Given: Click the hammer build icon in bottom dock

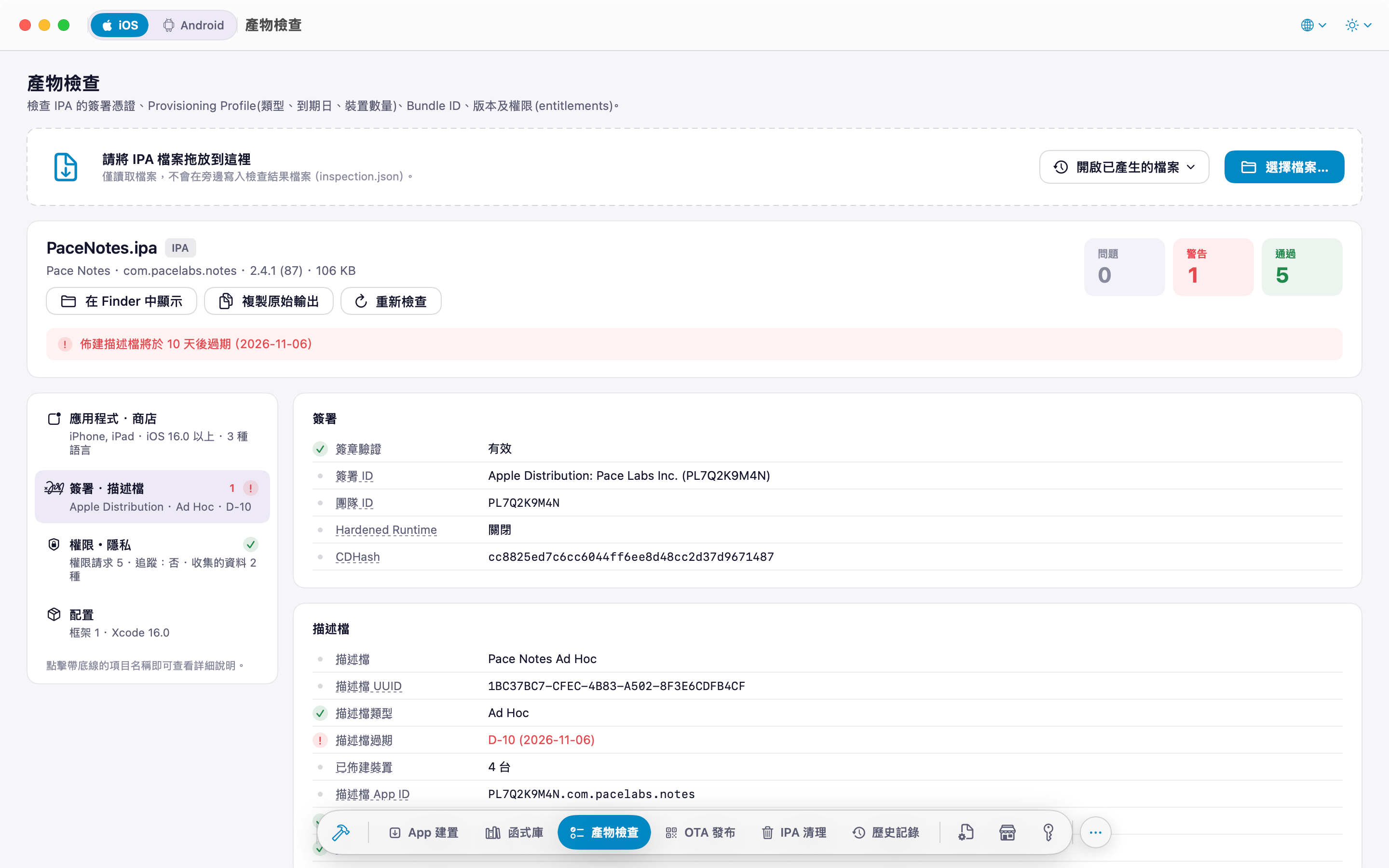Looking at the screenshot, I should (x=341, y=832).
